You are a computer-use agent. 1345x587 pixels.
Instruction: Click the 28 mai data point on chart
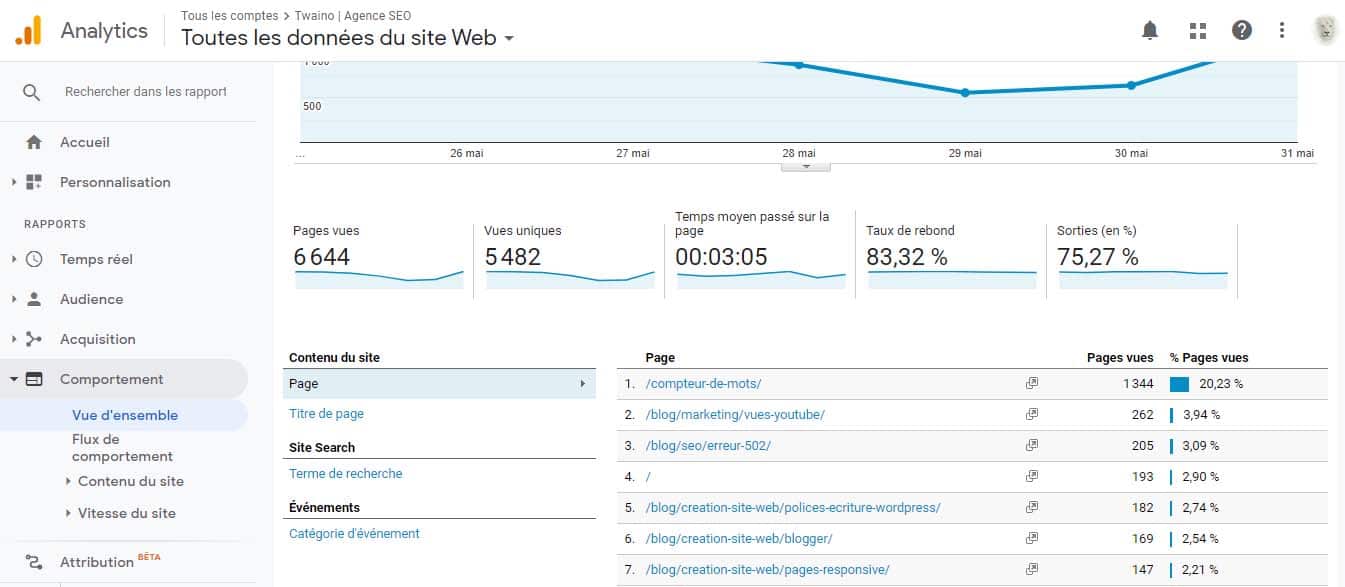(798, 65)
